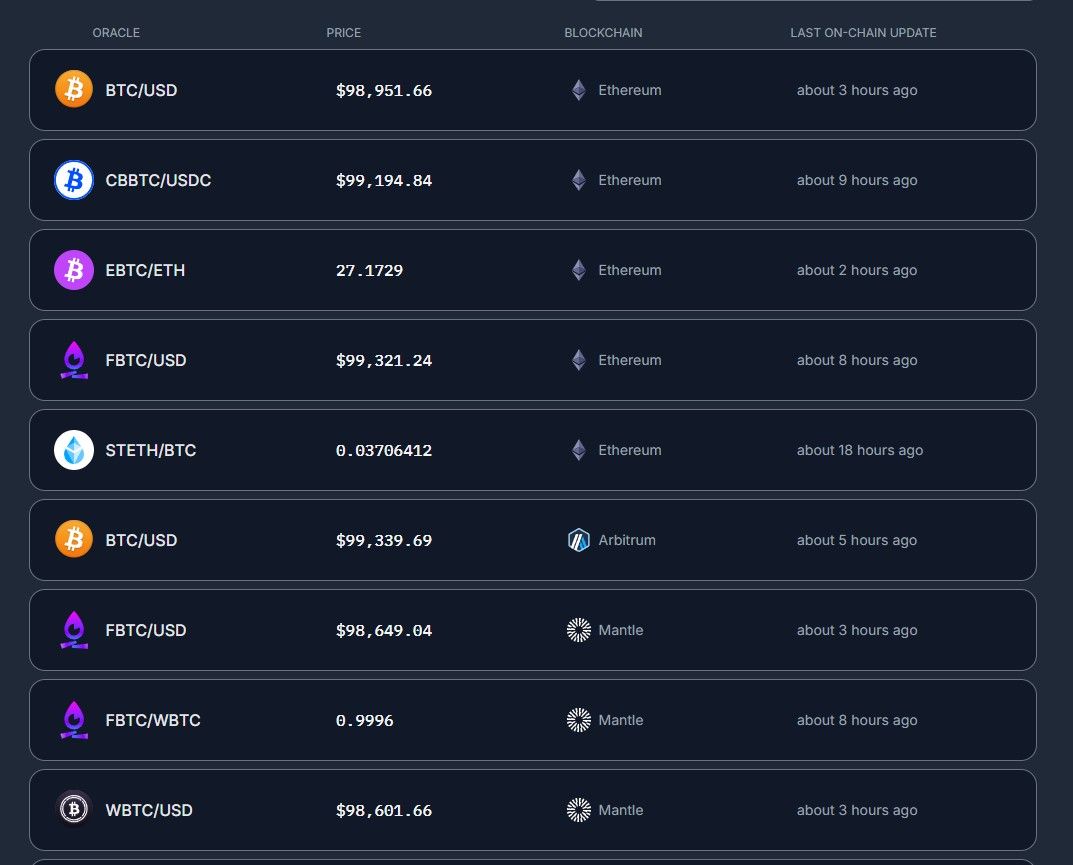The width and height of the screenshot is (1073, 865).
Task: Open the CBBTC/USDC oracle label
Action: pyautogui.click(x=158, y=180)
